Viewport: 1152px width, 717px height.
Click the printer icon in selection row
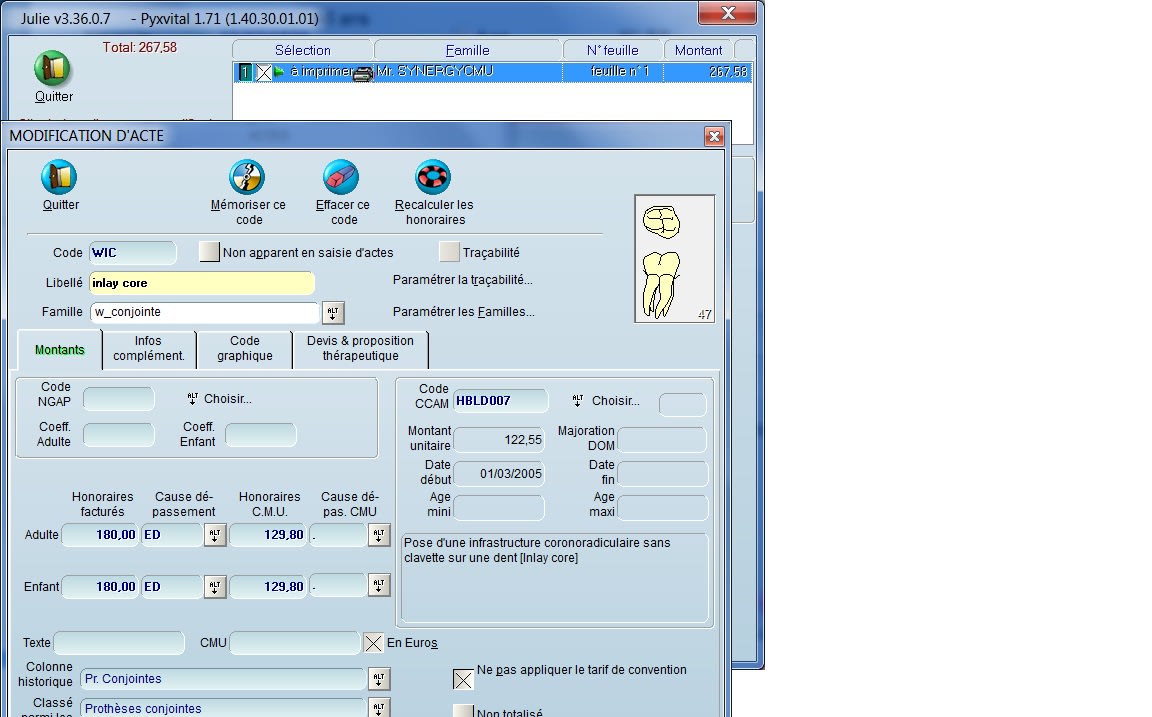364,72
